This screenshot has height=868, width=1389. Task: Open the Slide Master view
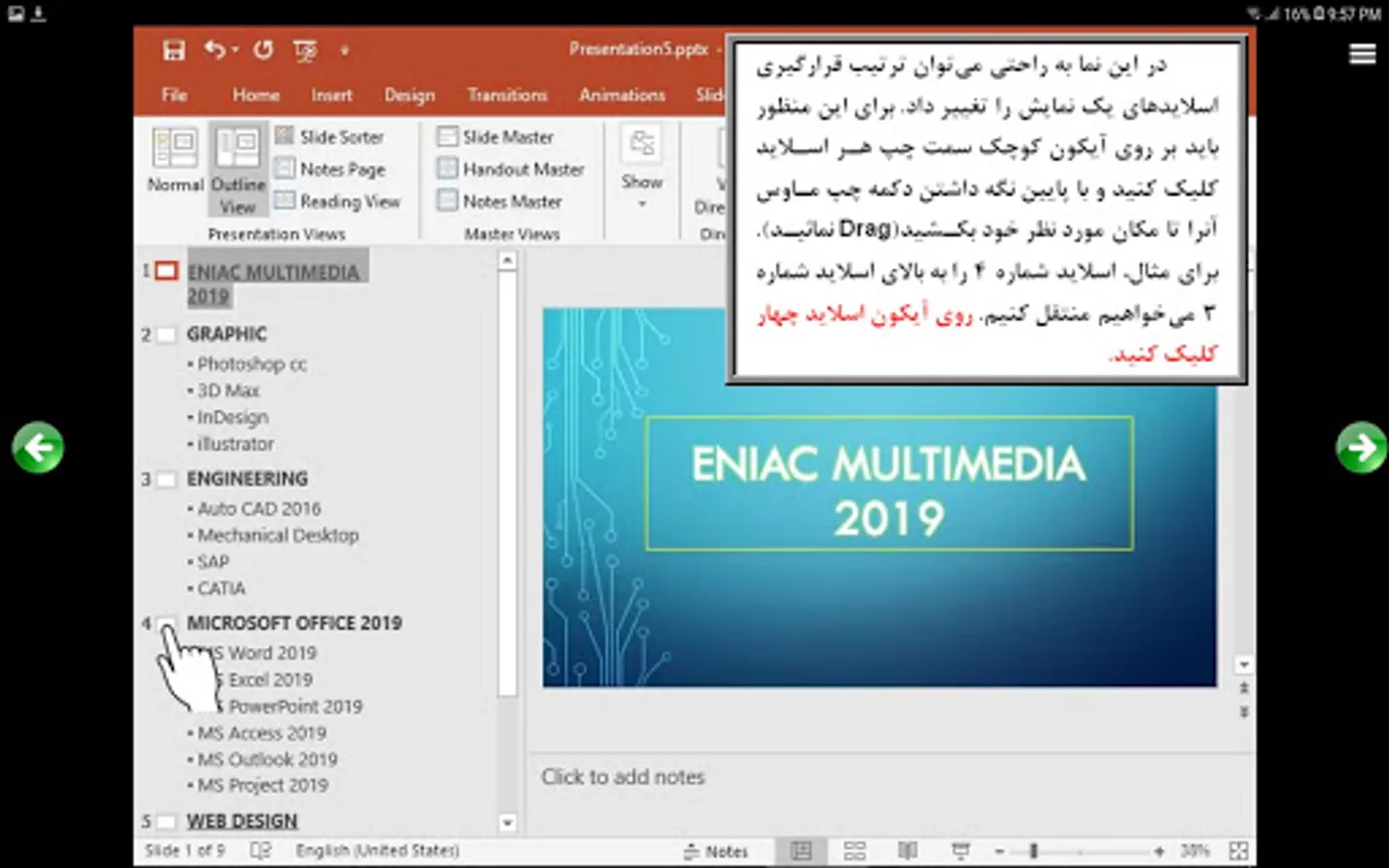click(x=495, y=137)
